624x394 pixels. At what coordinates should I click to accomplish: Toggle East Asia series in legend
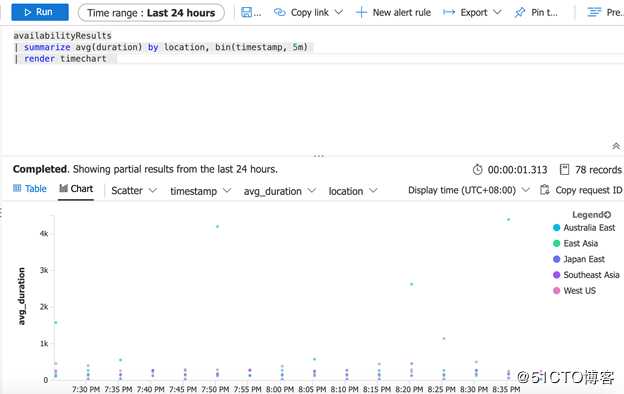[575, 243]
